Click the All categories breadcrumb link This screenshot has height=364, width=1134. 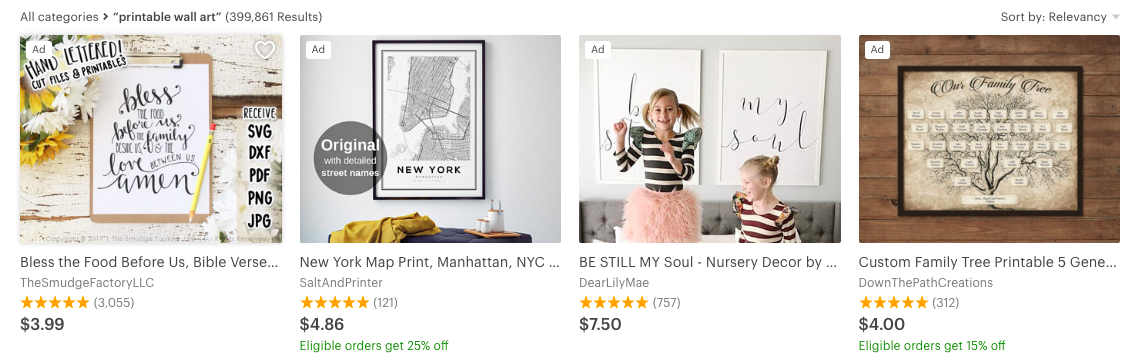coord(59,17)
